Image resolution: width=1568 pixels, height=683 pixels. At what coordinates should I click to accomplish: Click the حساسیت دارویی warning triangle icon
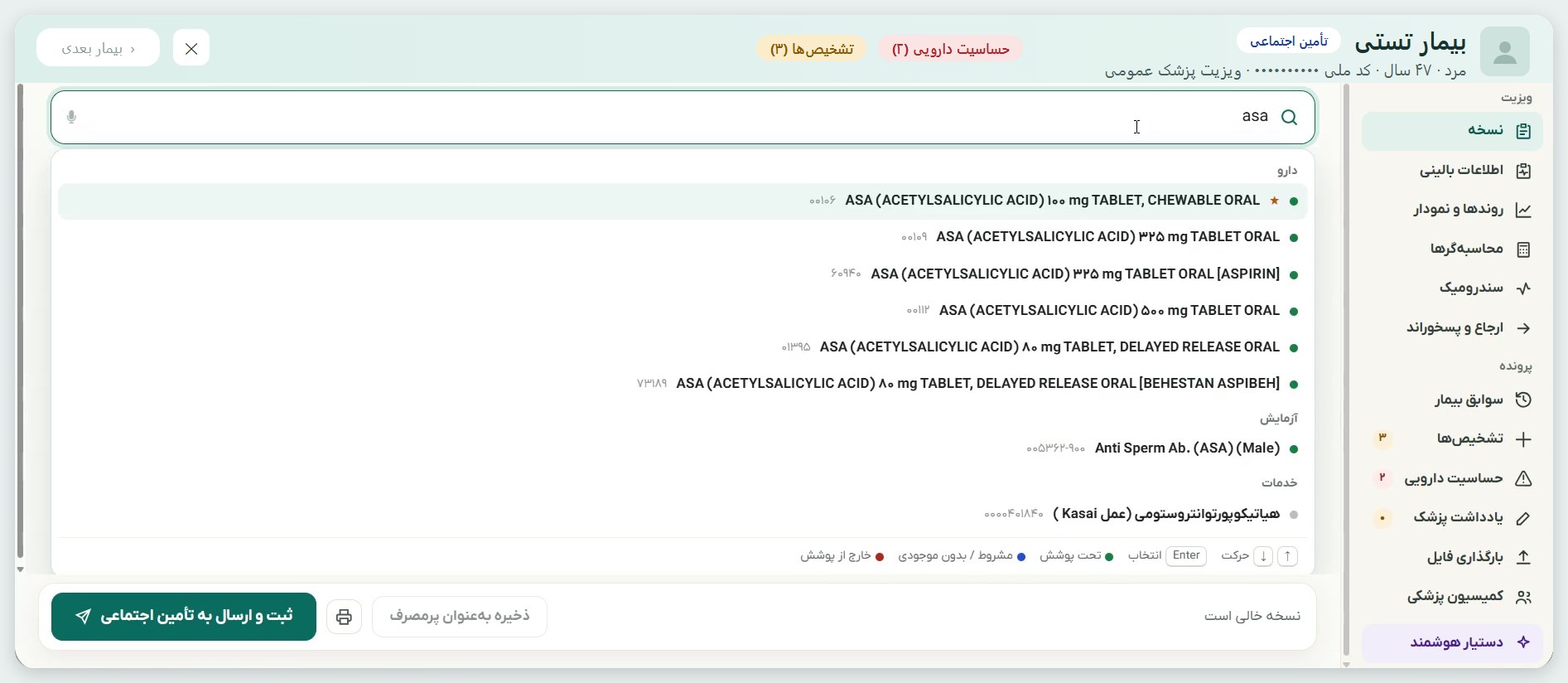pos(1523,479)
